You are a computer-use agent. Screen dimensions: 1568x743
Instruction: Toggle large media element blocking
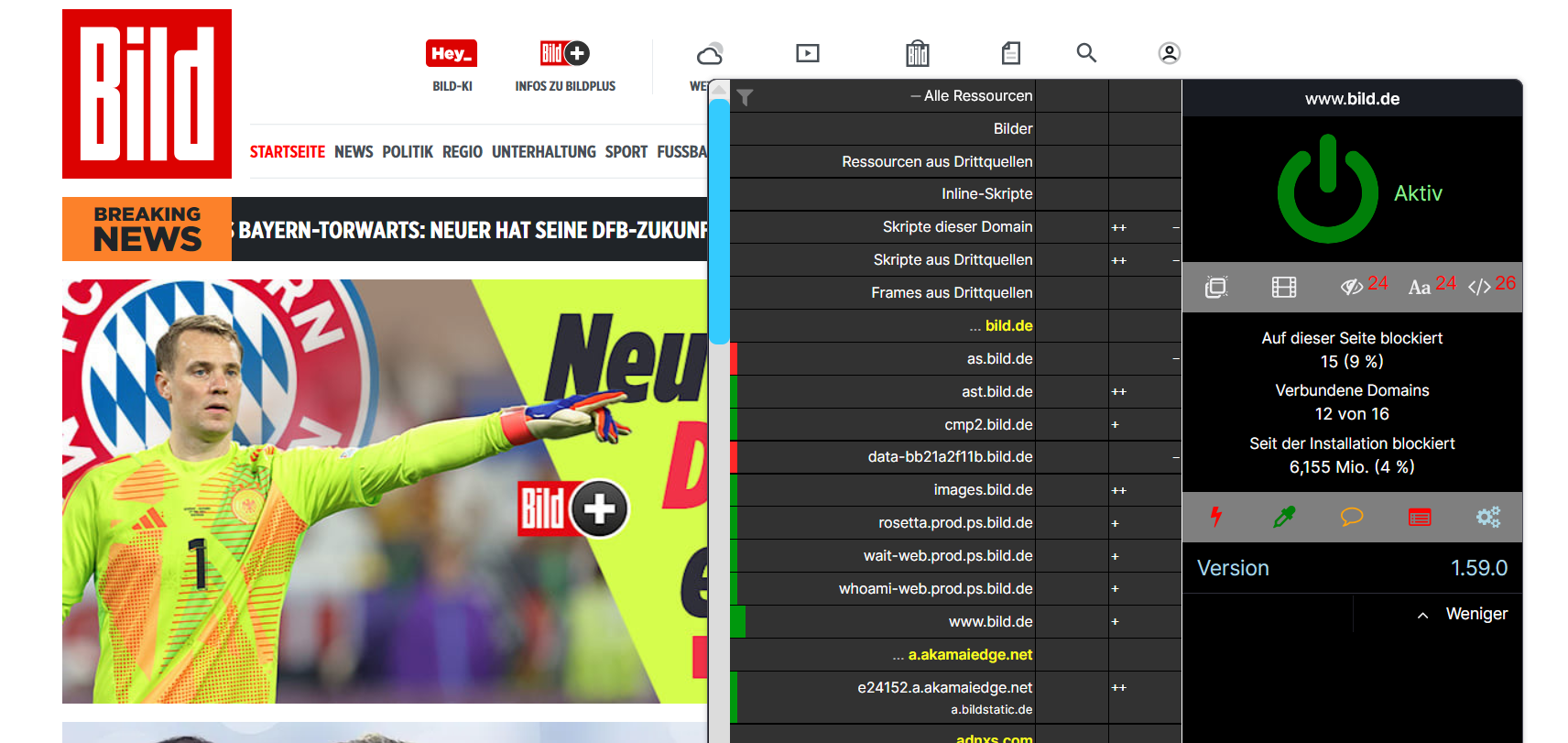(x=1284, y=287)
